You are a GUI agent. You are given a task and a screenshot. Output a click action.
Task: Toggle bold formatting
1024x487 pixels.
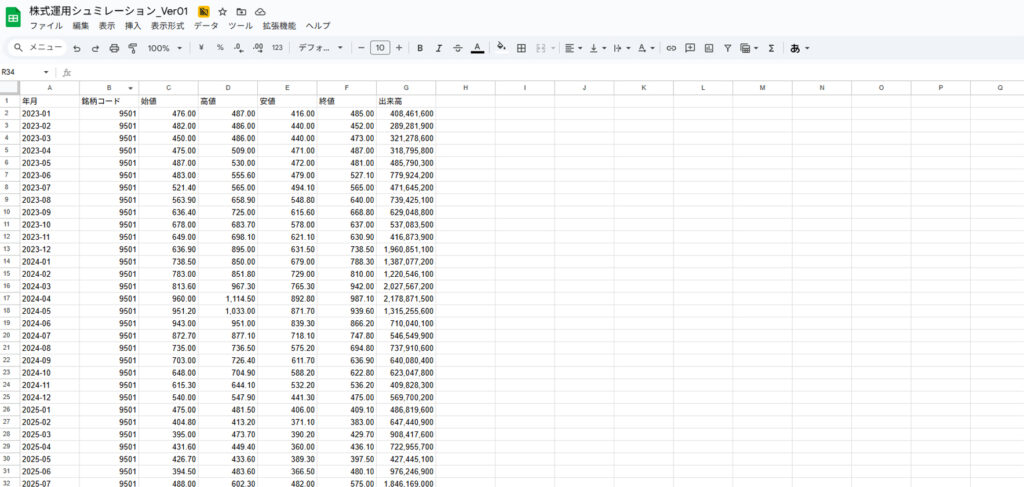[x=420, y=48]
